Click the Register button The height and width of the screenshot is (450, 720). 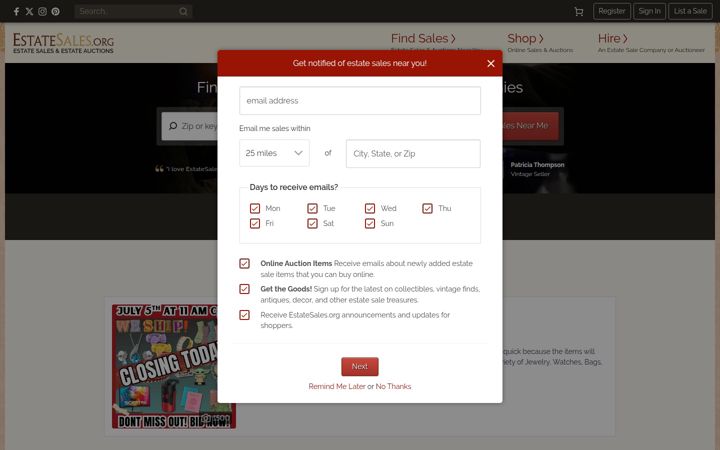612,11
